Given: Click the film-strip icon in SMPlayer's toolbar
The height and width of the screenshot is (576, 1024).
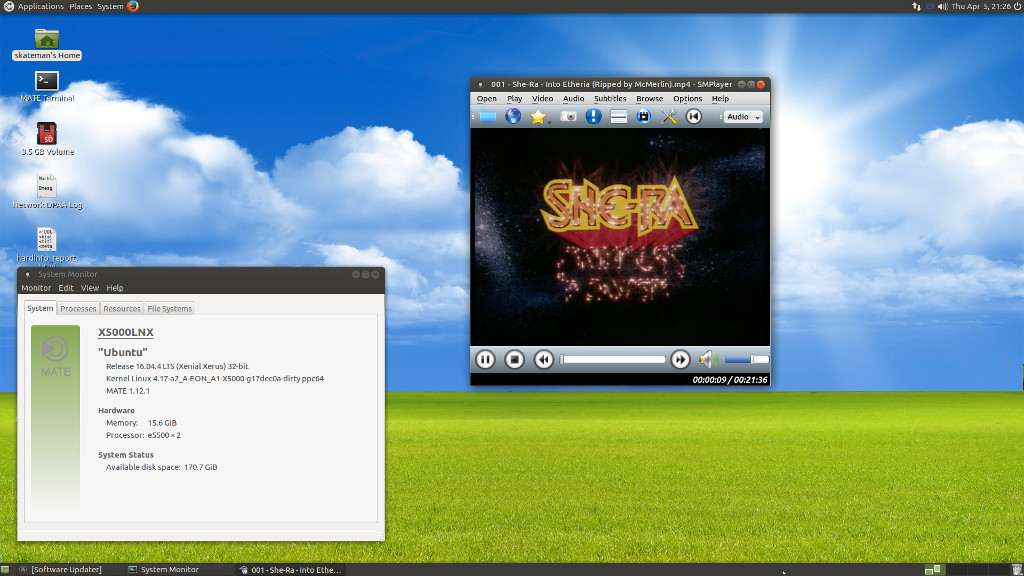Looking at the screenshot, I should click(x=643, y=116).
